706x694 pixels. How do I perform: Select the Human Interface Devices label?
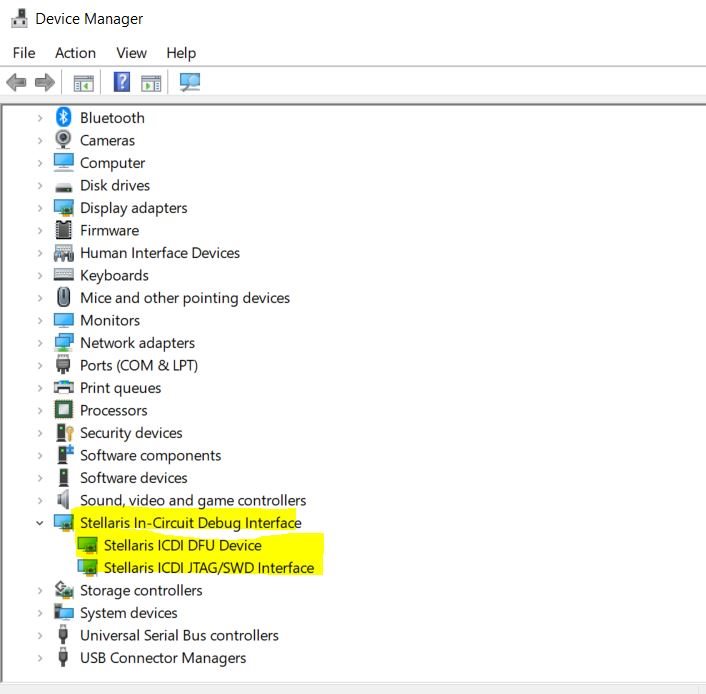[x=160, y=253]
